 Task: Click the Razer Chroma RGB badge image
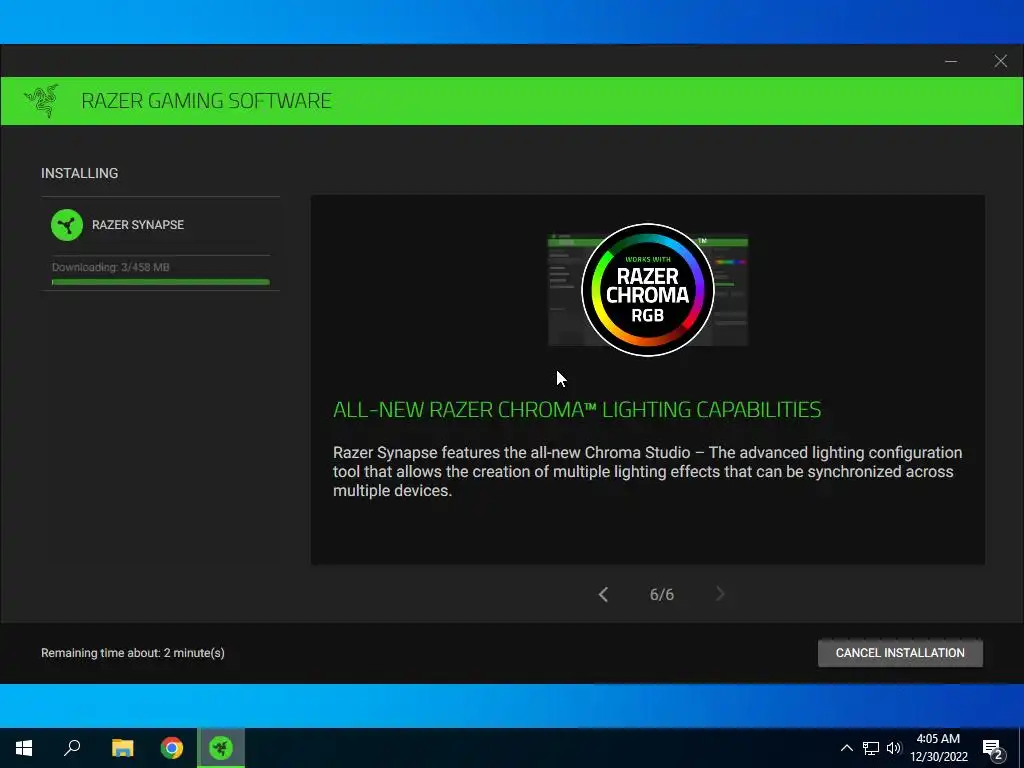click(648, 290)
